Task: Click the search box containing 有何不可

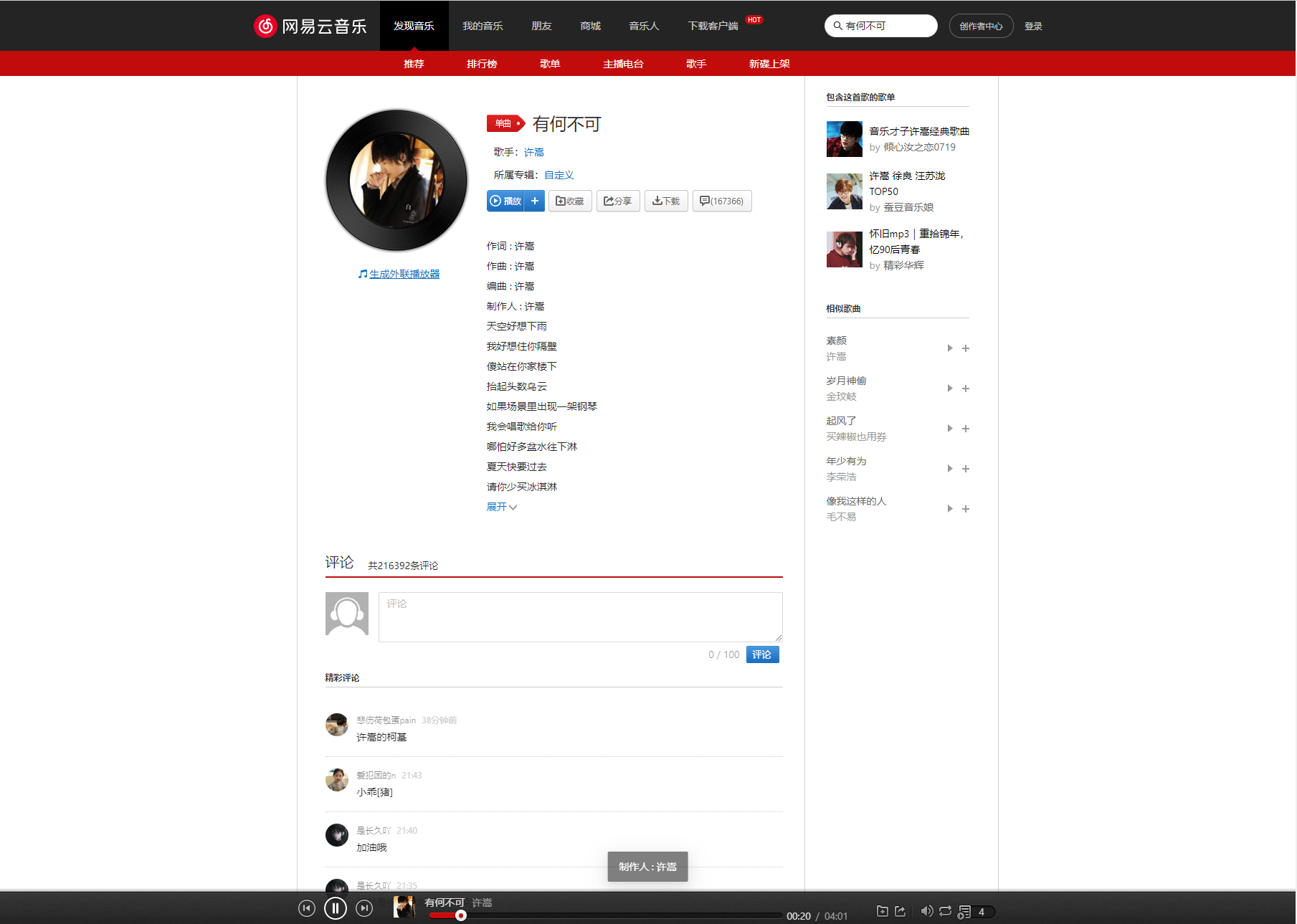Action: [881, 26]
